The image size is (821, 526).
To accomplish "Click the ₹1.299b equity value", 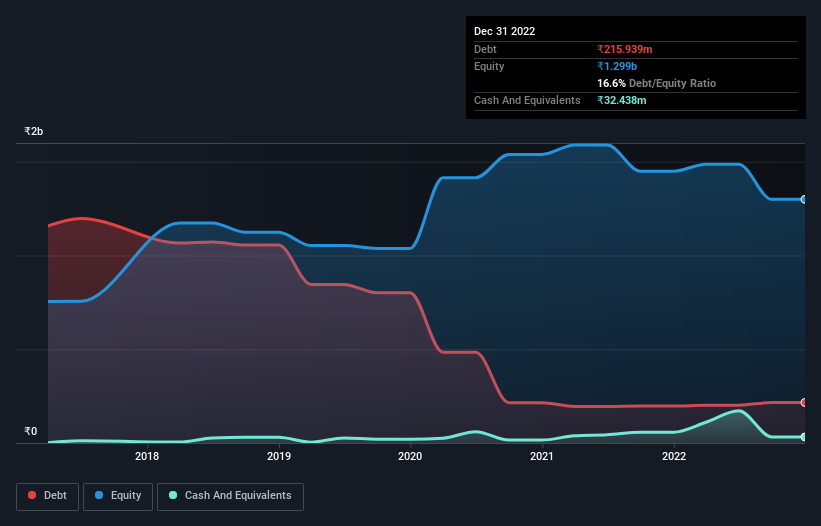I will [617, 66].
